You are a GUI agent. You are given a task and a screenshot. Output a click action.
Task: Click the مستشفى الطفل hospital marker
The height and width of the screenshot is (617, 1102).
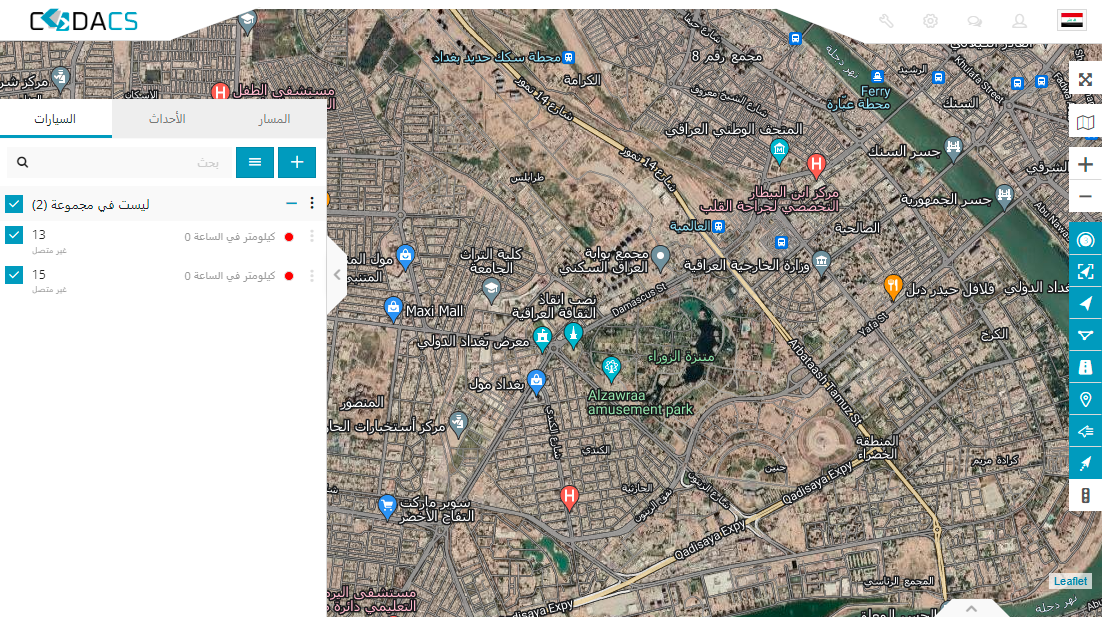tap(221, 91)
